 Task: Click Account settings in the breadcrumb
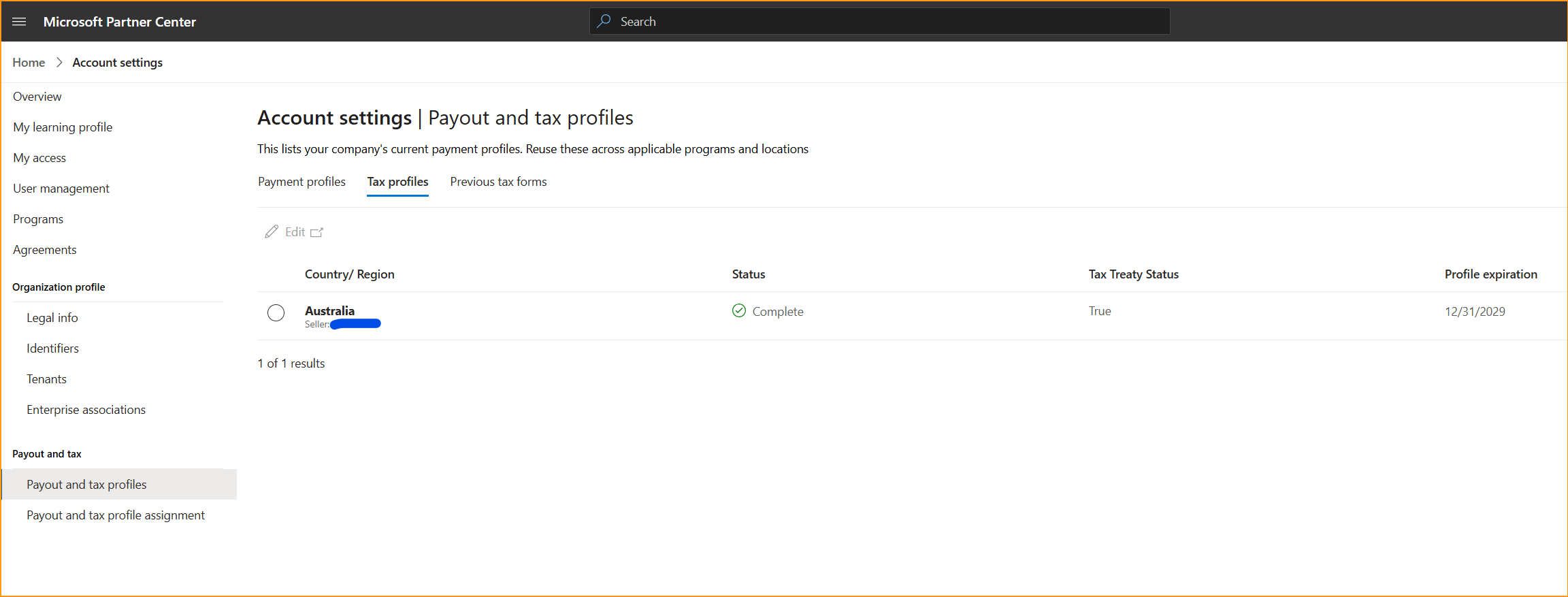pyautogui.click(x=118, y=62)
